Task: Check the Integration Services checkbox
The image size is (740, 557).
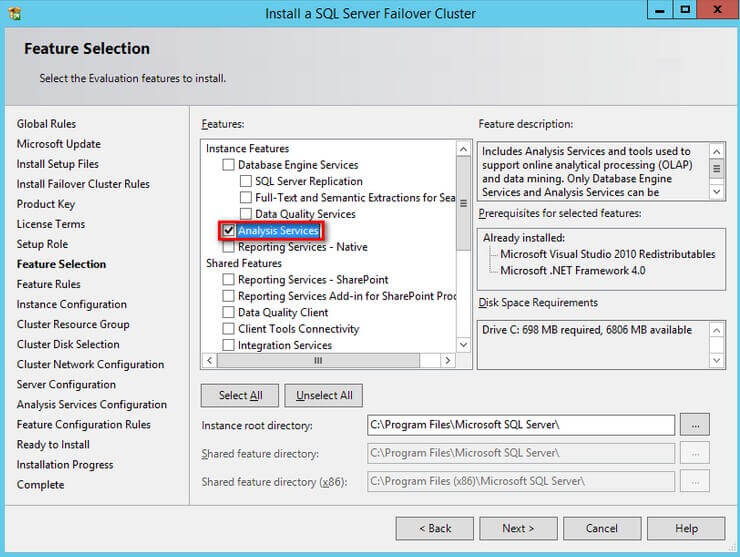Action: pyautogui.click(x=228, y=345)
